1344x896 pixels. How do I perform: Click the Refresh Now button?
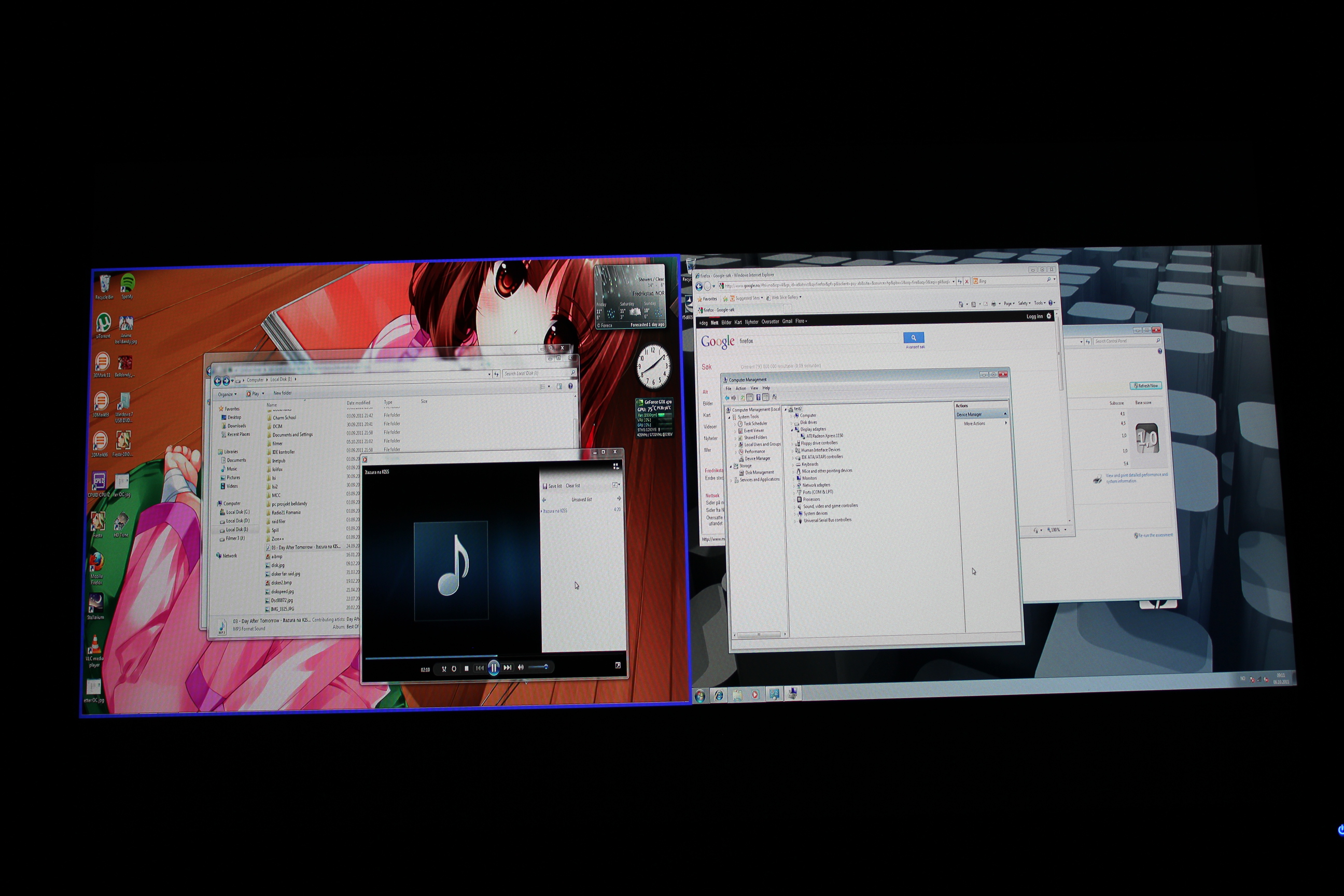(1146, 386)
